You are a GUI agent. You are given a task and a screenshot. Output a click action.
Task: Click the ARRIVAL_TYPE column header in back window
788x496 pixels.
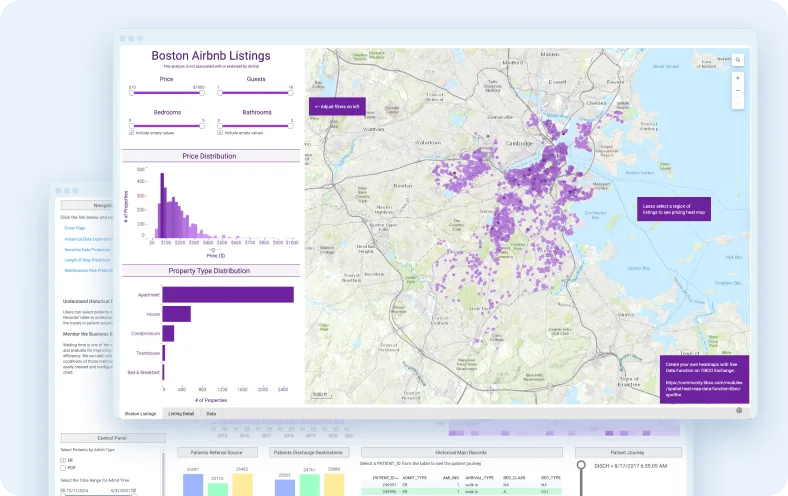pos(480,478)
